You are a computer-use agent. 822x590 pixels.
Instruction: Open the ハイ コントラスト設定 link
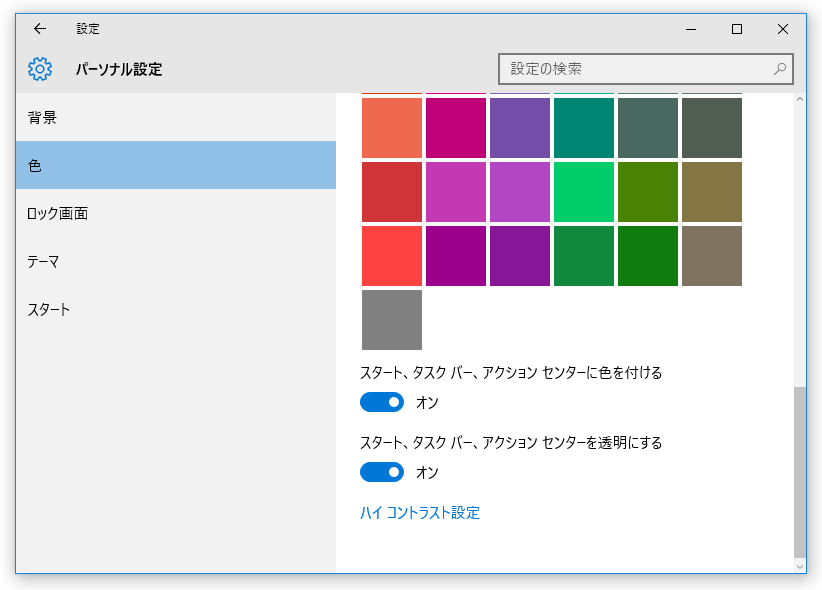pos(420,512)
